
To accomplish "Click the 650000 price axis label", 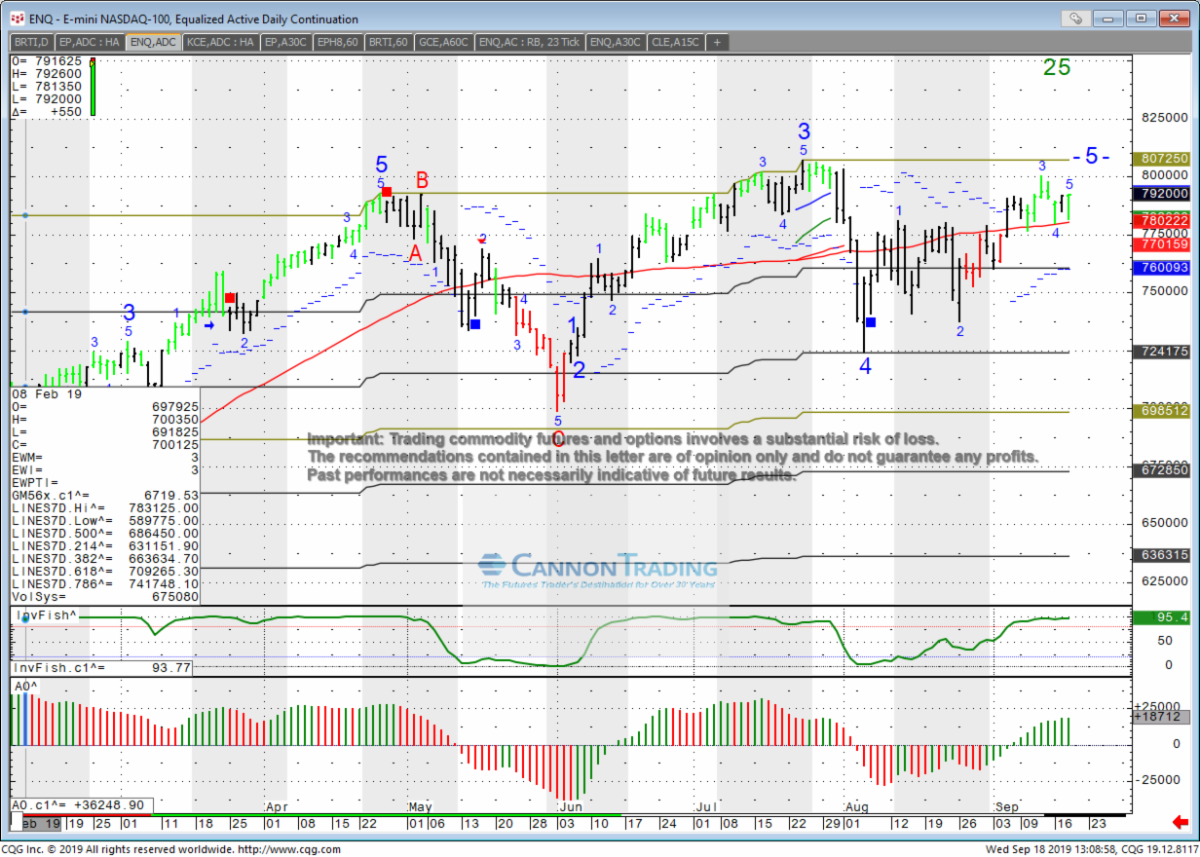I will click(x=1163, y=523).
